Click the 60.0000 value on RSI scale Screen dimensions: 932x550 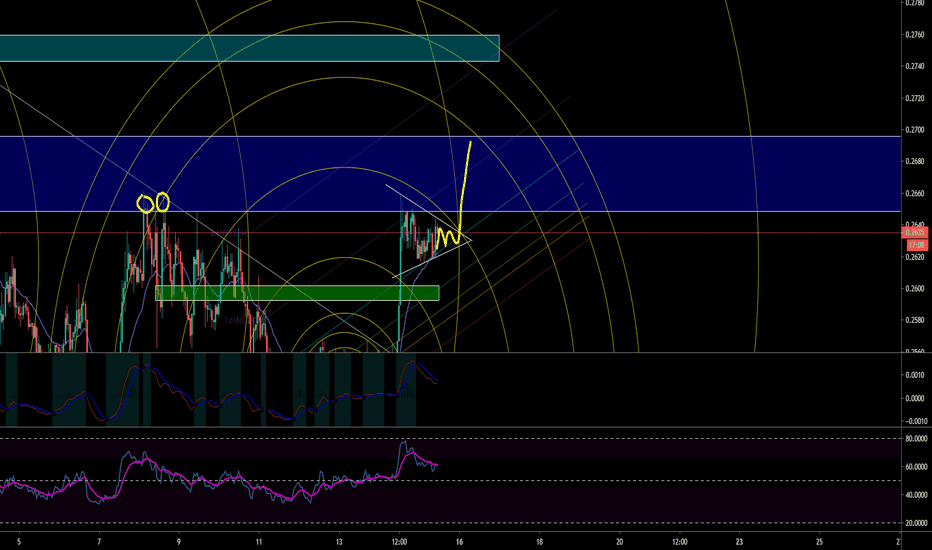pyautogui.click(x=916, y=467)
